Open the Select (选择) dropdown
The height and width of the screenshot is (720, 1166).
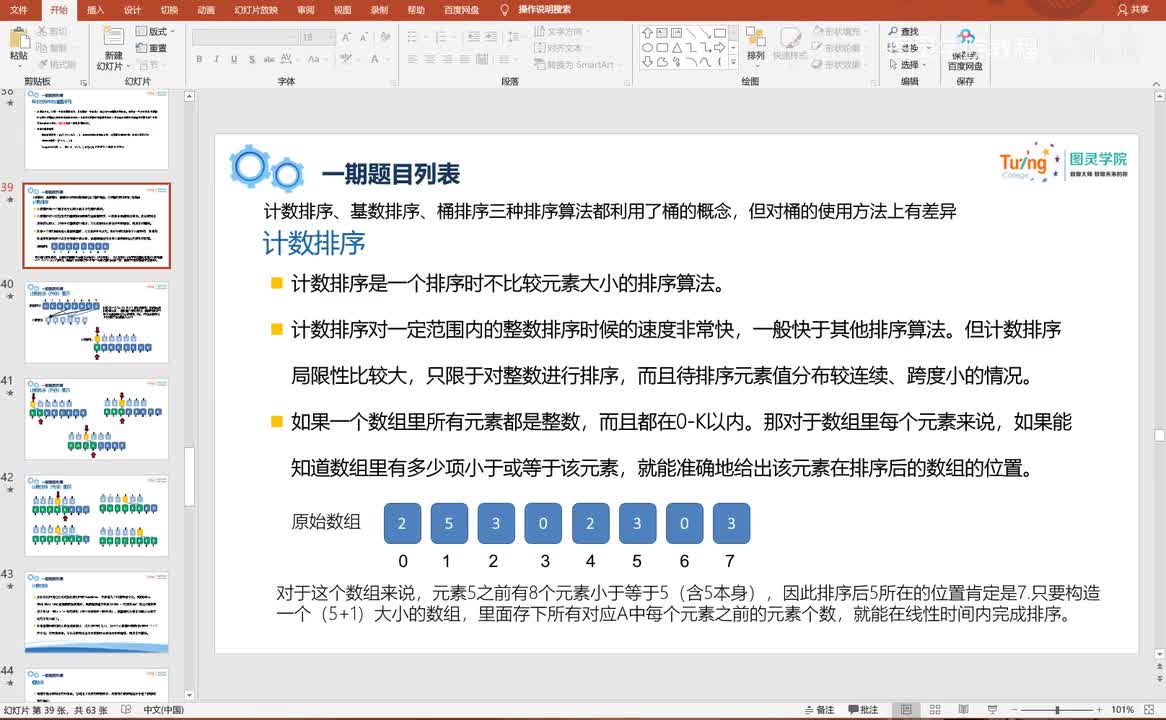pyautogui.click(x=907, y=65)
